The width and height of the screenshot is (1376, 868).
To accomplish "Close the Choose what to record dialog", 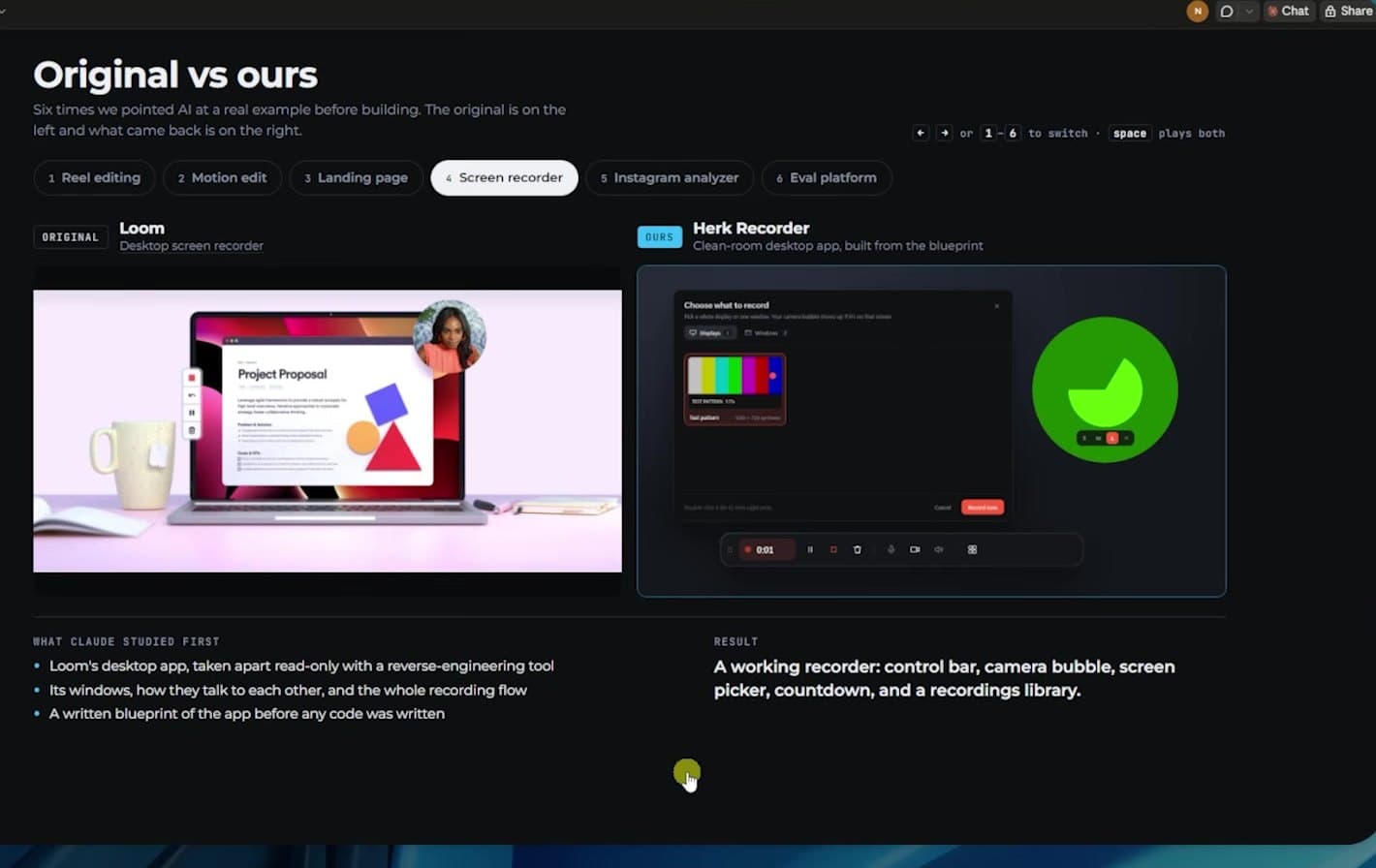I will click(x=996, y=306).
